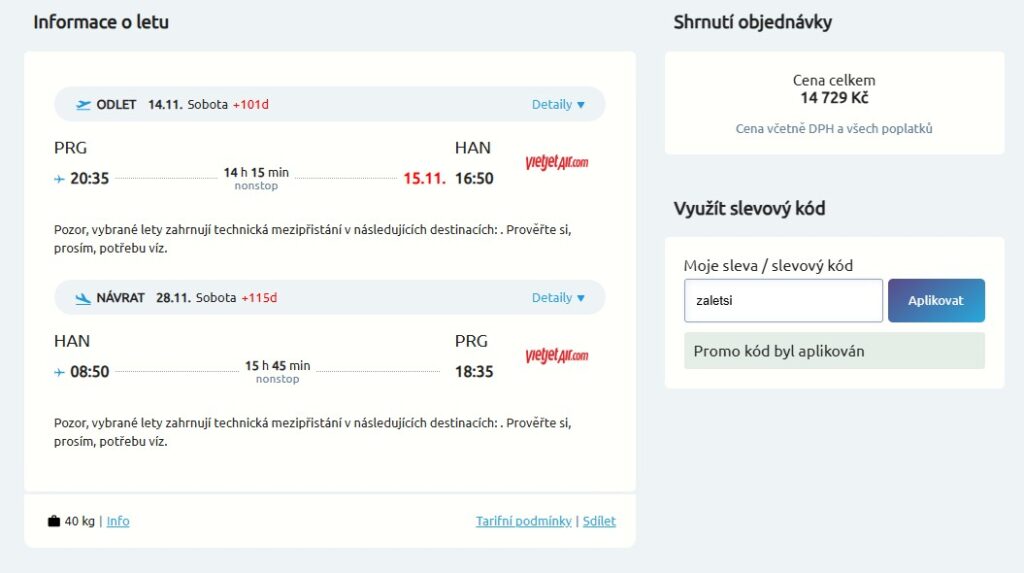This screenshot has width=1024, height=573.
Task: Click the Sdílet link
Action: [x=599, y=521]
